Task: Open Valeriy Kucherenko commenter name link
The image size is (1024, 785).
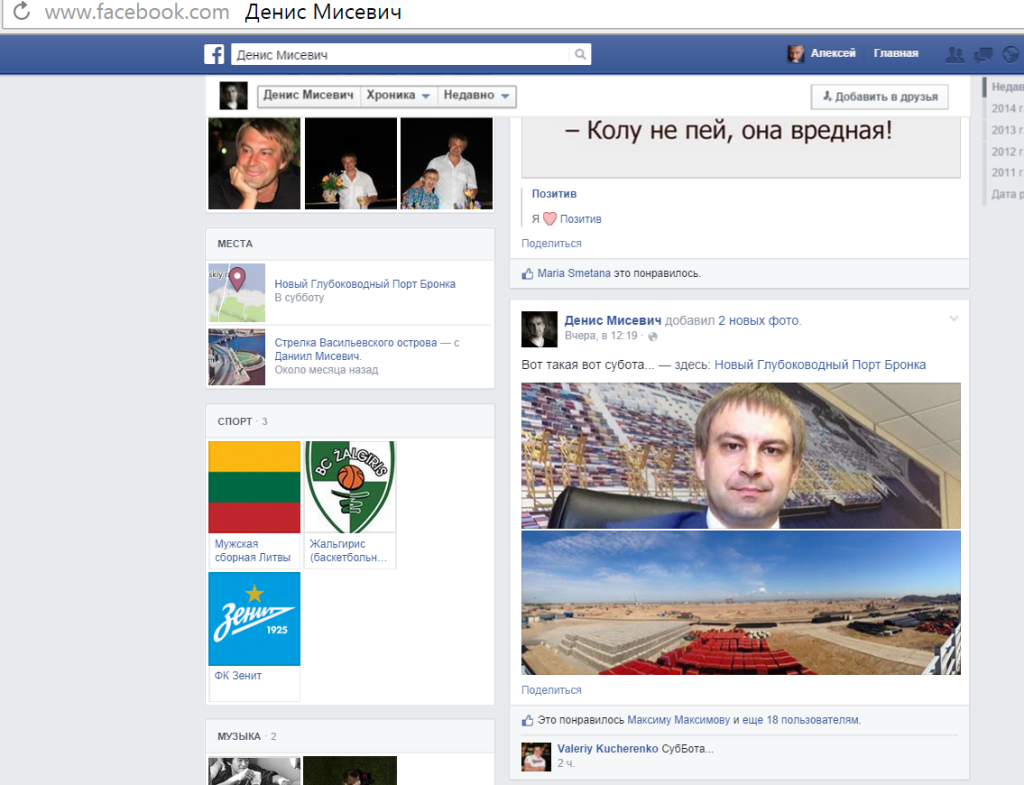Action: coord(607,749)
